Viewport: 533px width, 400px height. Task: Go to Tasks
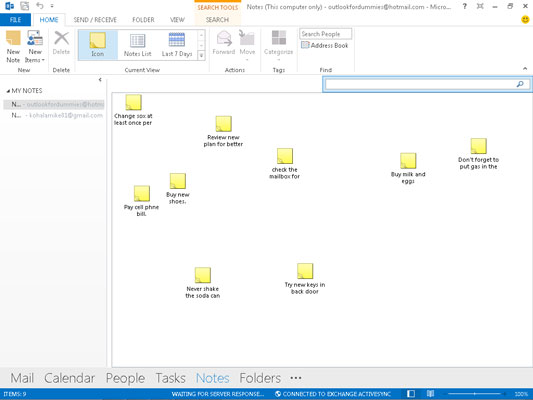(171, 378)
